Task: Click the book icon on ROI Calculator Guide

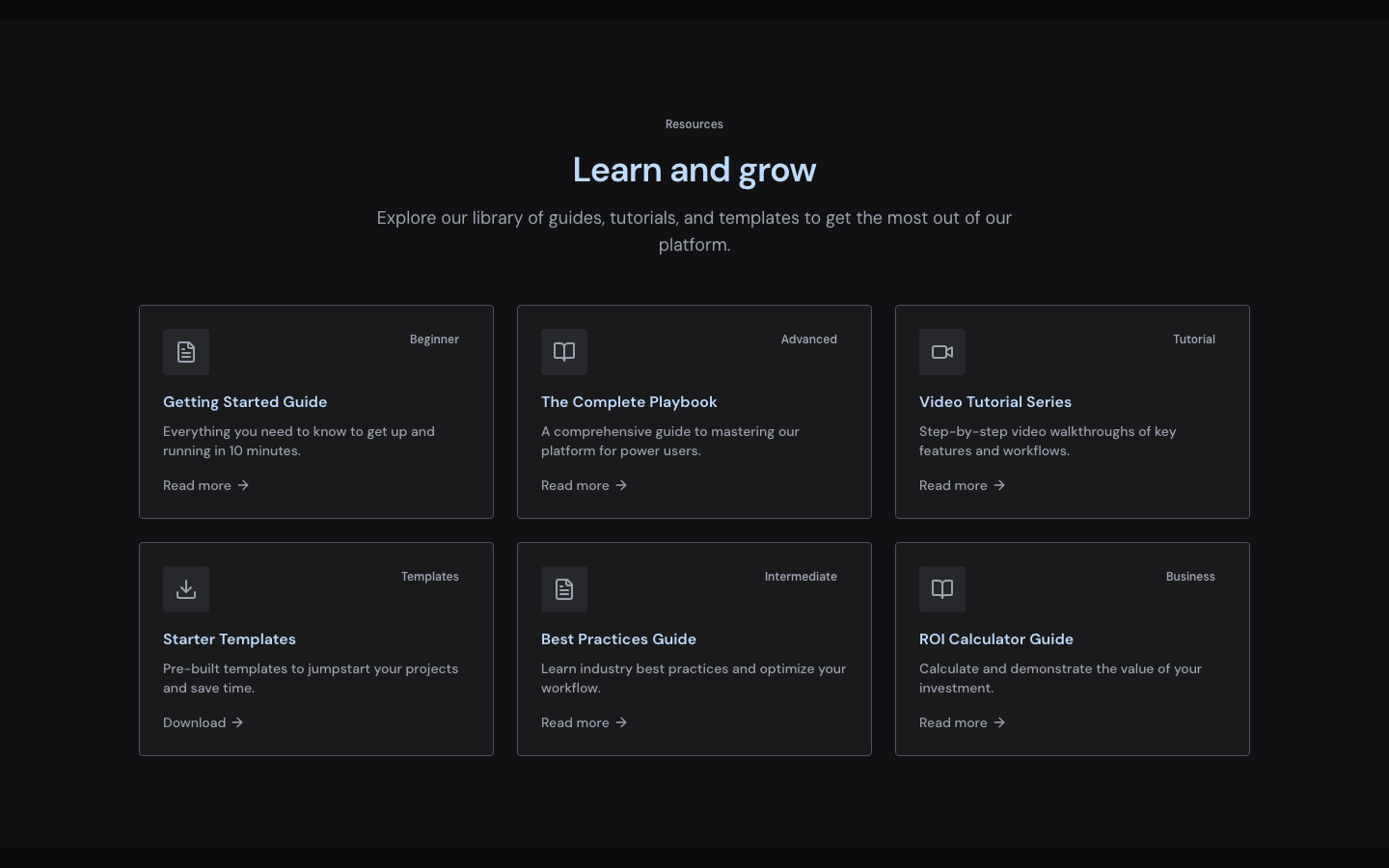Action: tap(942, 589)
